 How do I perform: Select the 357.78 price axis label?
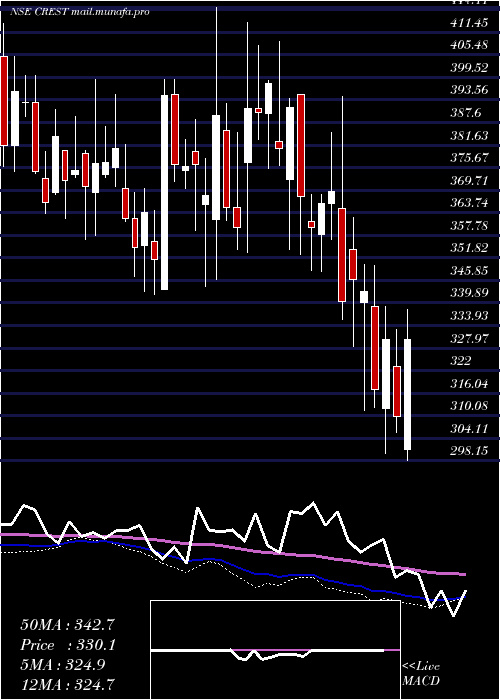[469, 226]
